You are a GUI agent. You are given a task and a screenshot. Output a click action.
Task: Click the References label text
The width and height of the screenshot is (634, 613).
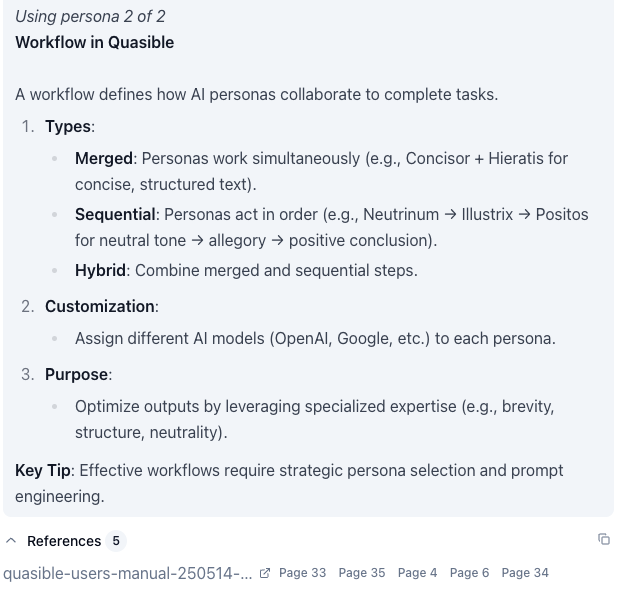coord(64,541)
